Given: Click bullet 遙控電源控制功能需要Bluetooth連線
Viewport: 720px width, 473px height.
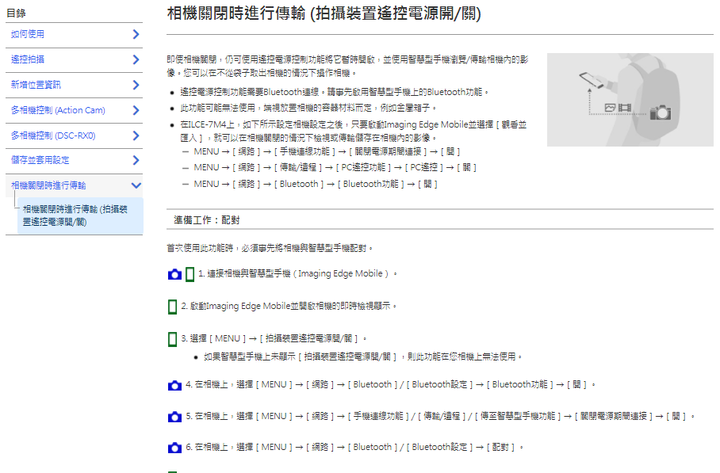Looking at the screenshot, I should click(x=334, y=92).
